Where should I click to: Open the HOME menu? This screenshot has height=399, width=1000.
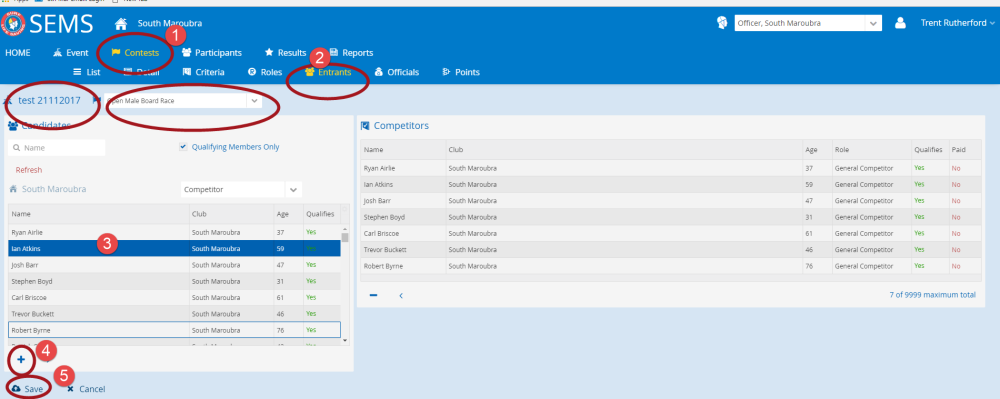click(x=18, y=53)
